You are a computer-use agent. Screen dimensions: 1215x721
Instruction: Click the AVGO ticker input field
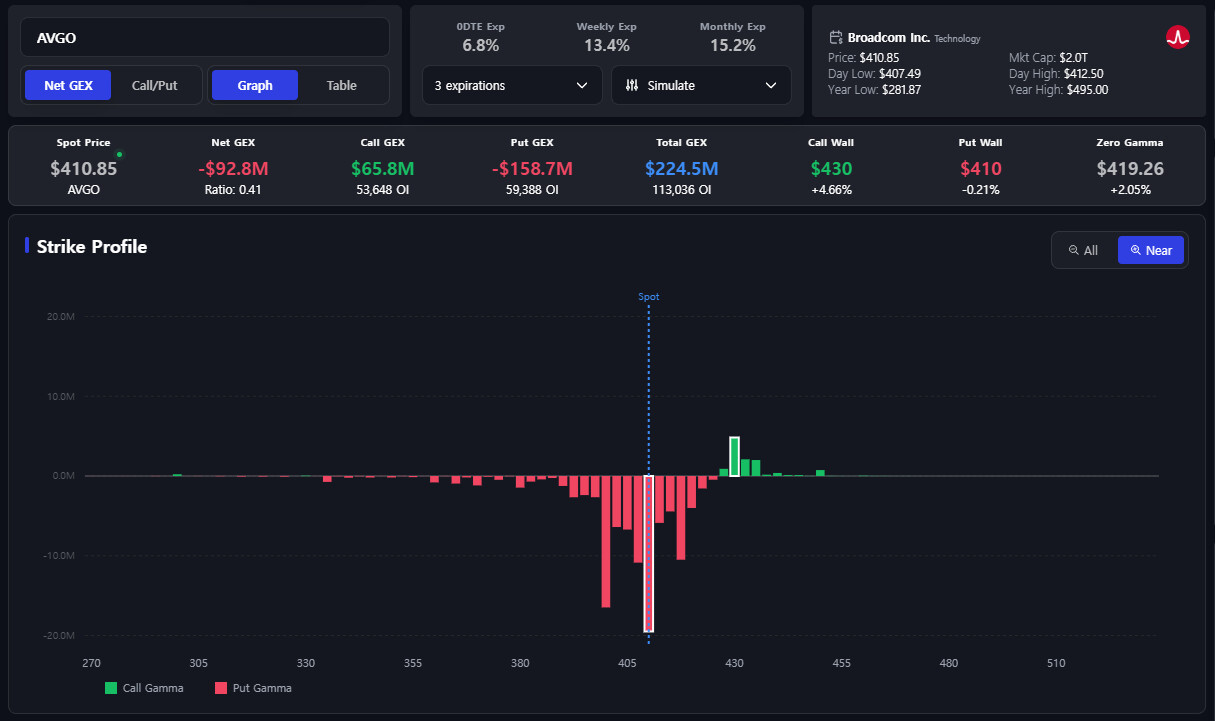tap(205, 37)
